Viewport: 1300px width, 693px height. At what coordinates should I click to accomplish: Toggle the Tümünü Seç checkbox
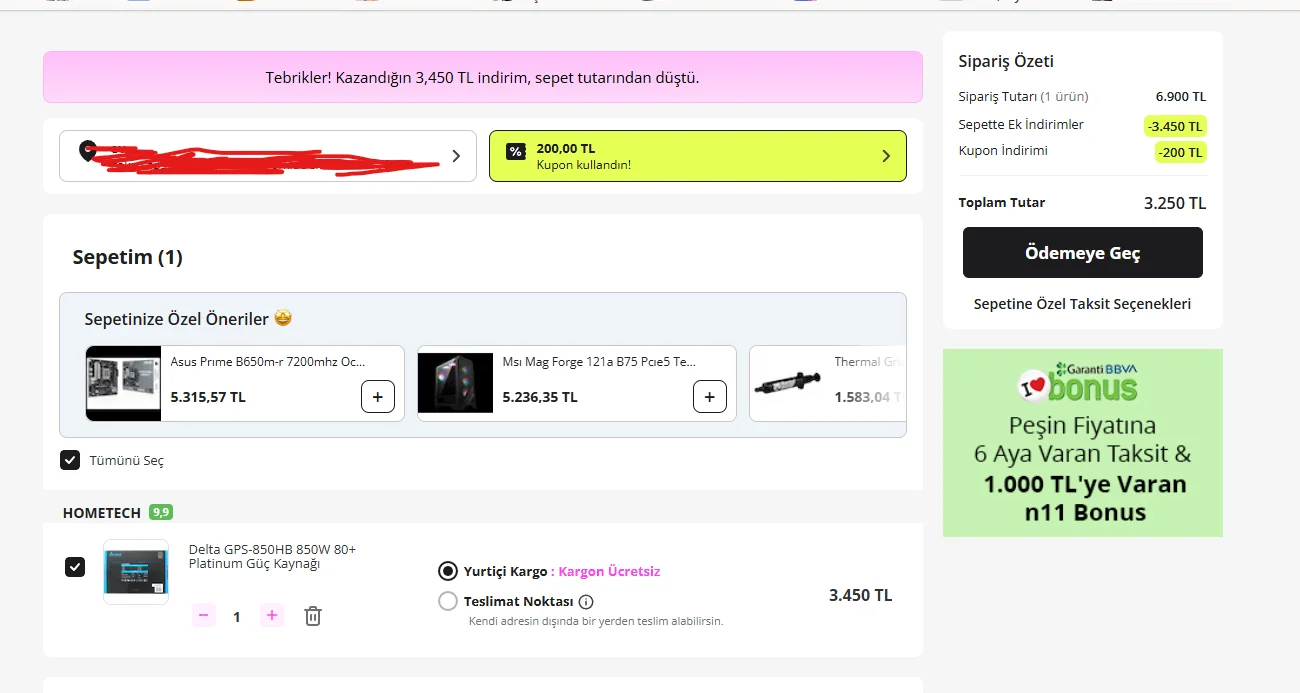point(70,460)
